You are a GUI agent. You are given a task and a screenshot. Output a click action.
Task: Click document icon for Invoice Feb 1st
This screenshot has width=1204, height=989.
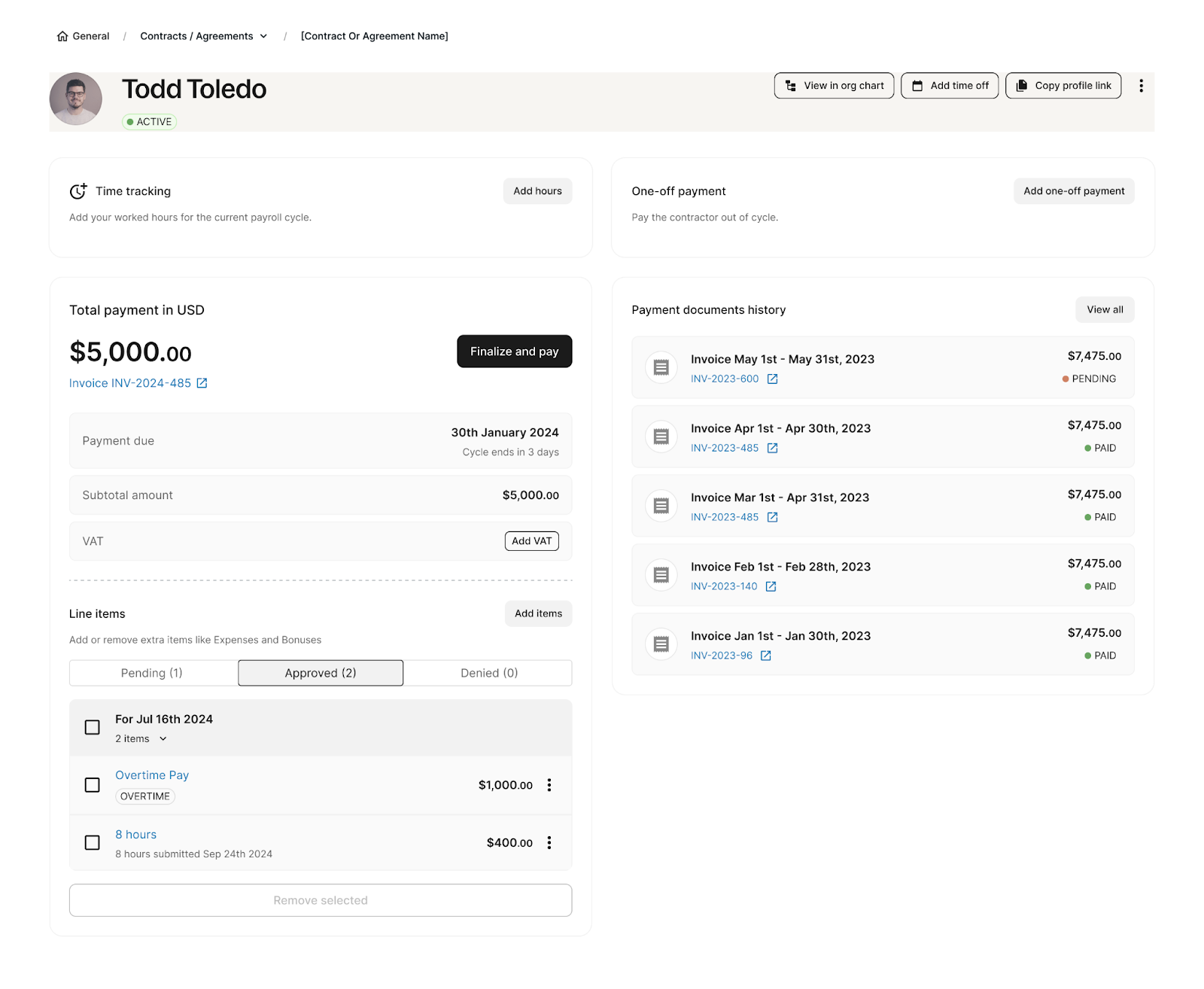[661, 575]
